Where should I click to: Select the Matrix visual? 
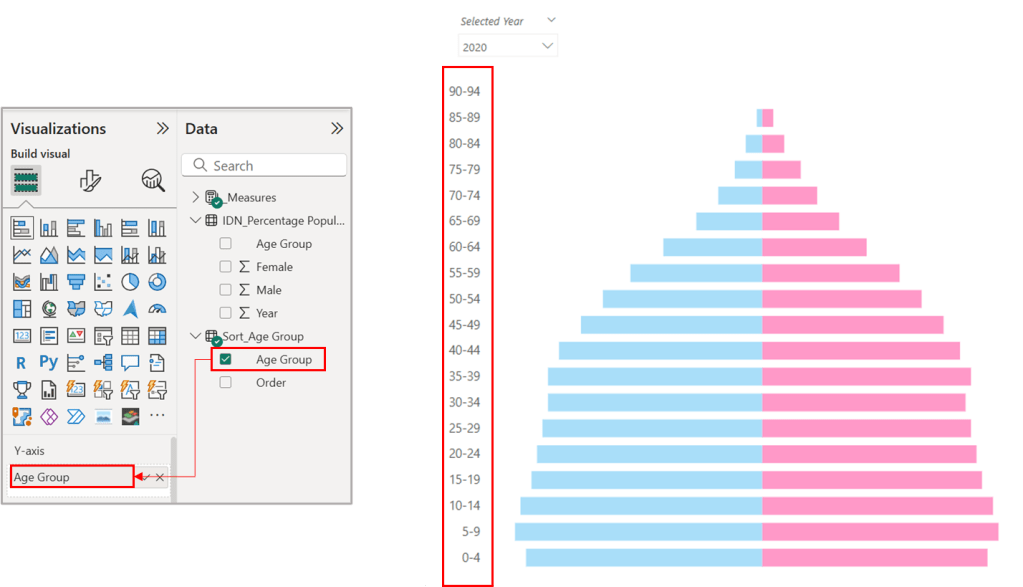tap(156, 335)
